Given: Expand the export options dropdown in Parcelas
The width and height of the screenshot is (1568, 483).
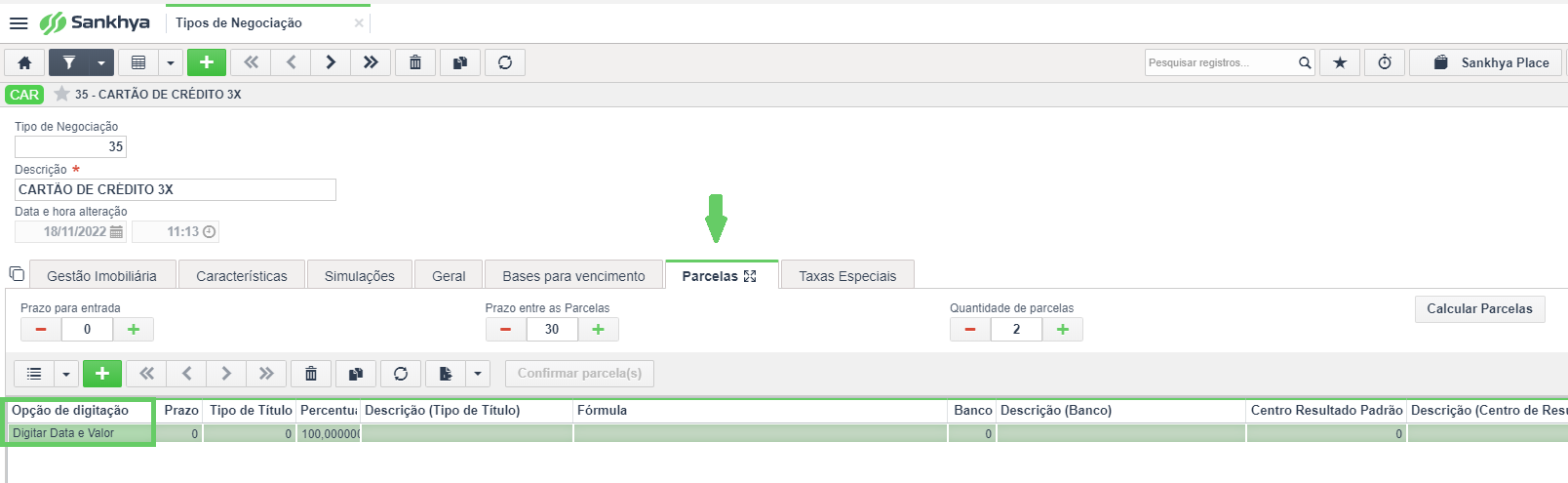Looking at the screenshot, I should (477, 374).
